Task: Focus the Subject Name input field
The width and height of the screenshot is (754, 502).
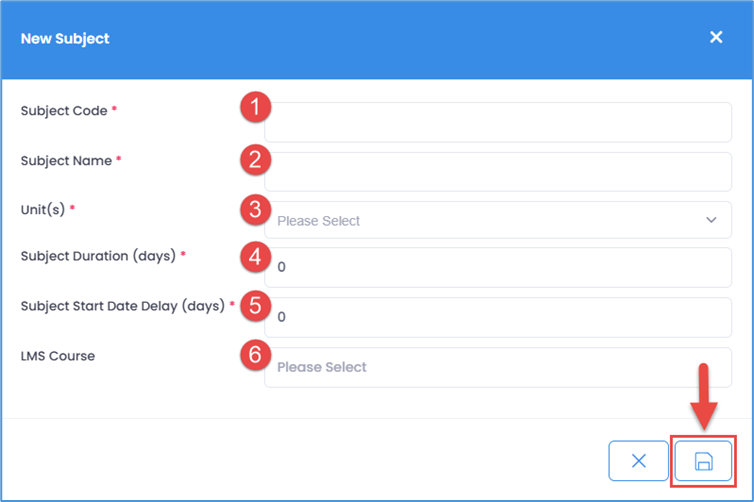Action: point(498,172)
